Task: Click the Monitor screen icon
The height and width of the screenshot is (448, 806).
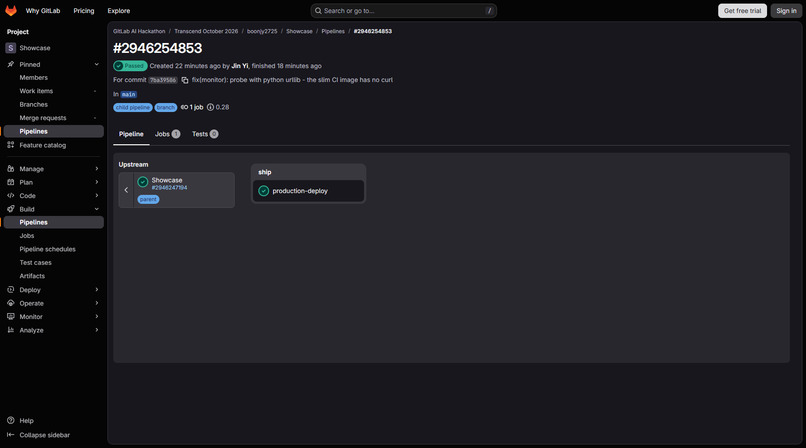Action: (10, 316)
